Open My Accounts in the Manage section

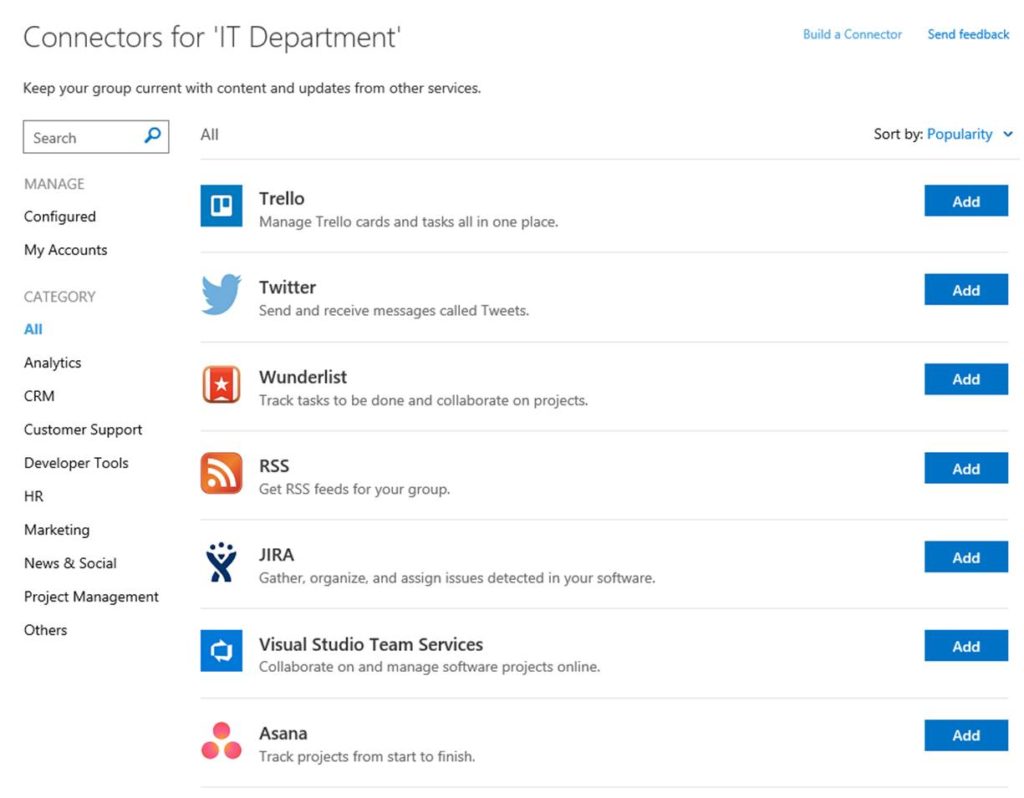click(x=65, y=250)
